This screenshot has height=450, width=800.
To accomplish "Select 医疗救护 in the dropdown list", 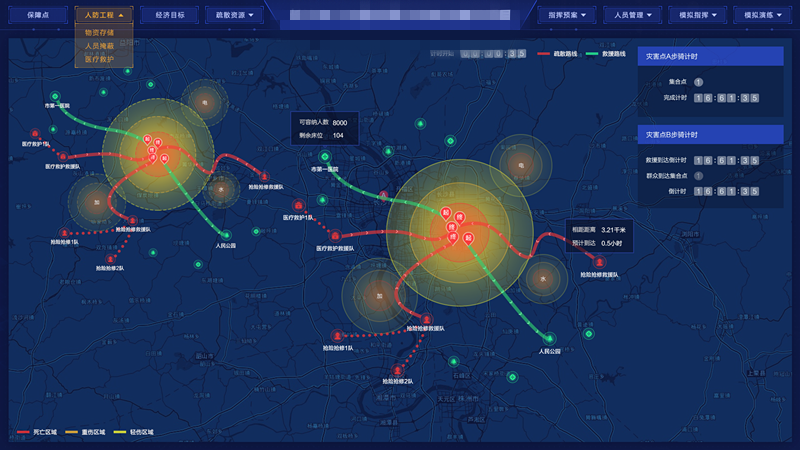I will coord(100,59).
